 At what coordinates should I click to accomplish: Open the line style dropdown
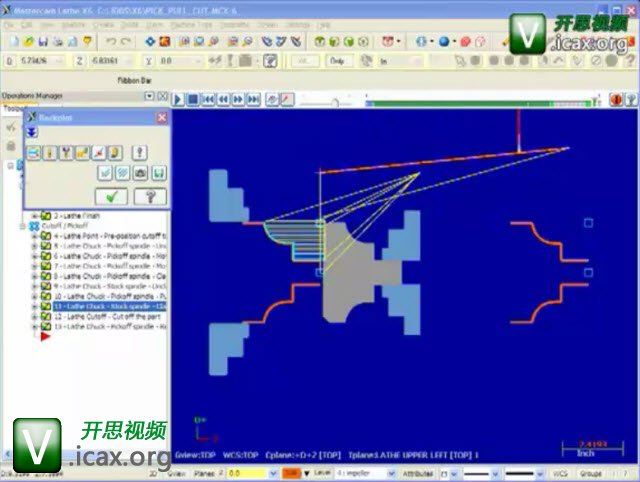point(495,473)
